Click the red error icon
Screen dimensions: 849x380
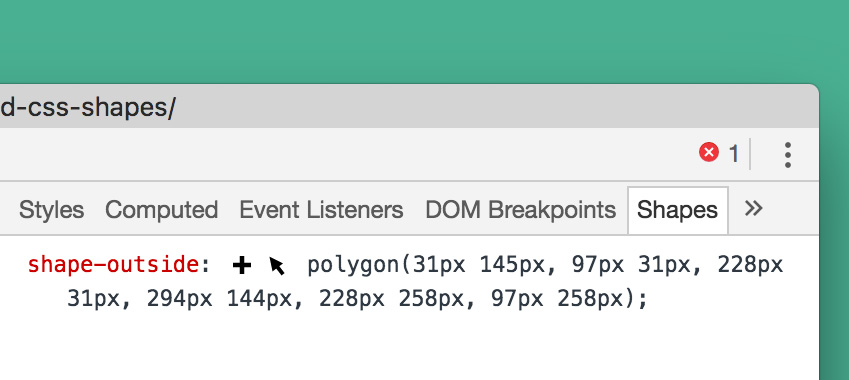(x=708, y=153)
